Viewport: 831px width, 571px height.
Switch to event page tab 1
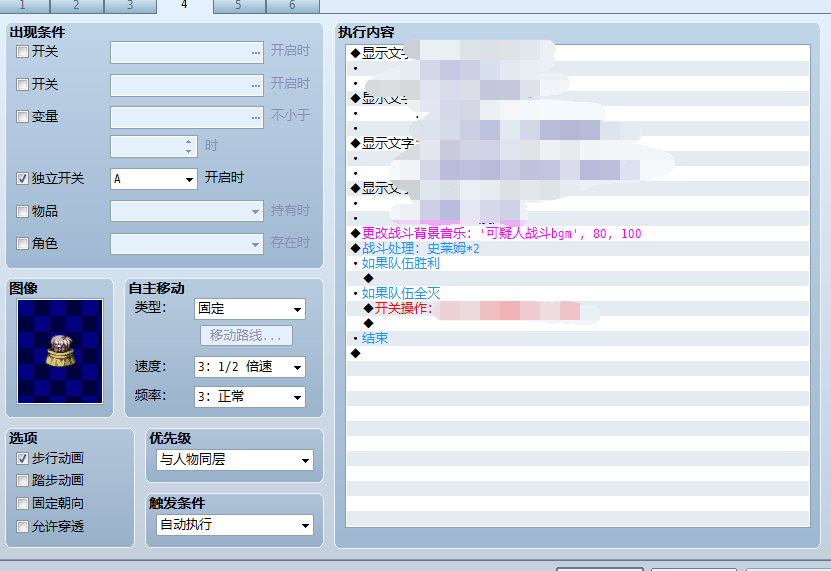24,5
